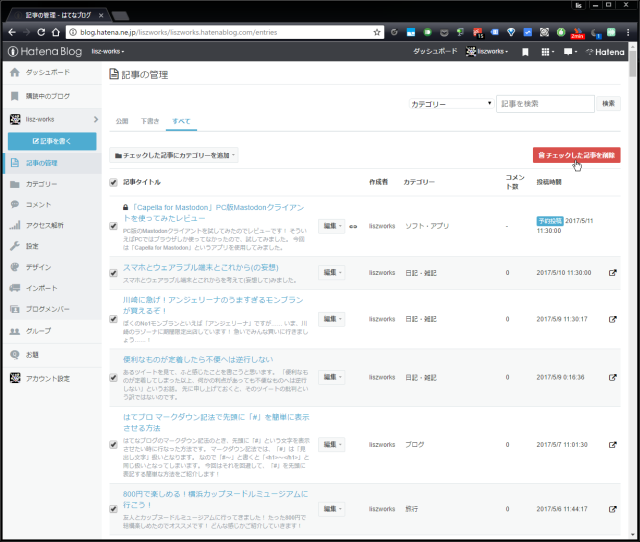Click the 設定 wrench icon
Image resolution: width=640 pixels, height=542 pixels.
coord(15,246)
